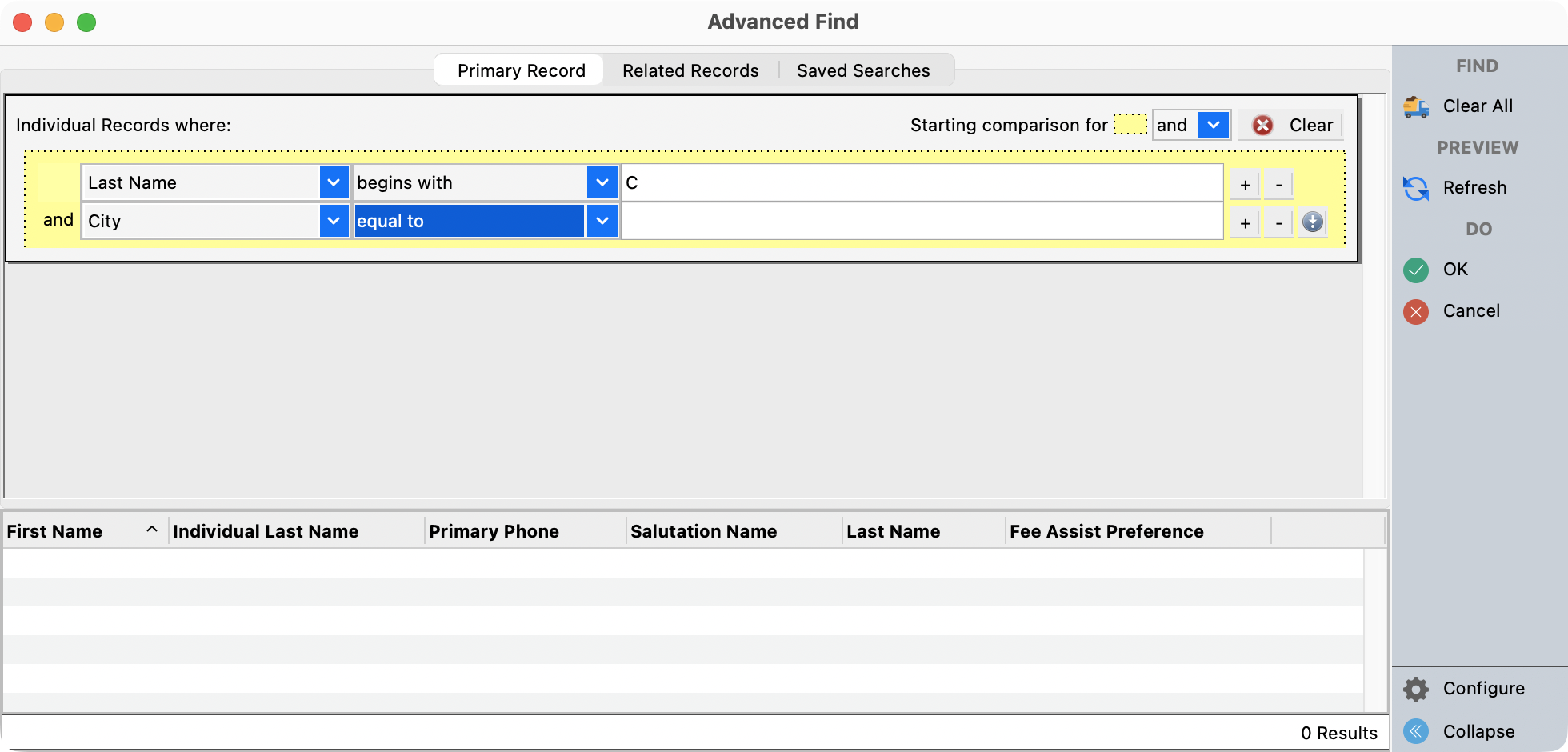Click the Configure gear icon
This screenshot has width=1568, height=752.
click(1416, 689)
